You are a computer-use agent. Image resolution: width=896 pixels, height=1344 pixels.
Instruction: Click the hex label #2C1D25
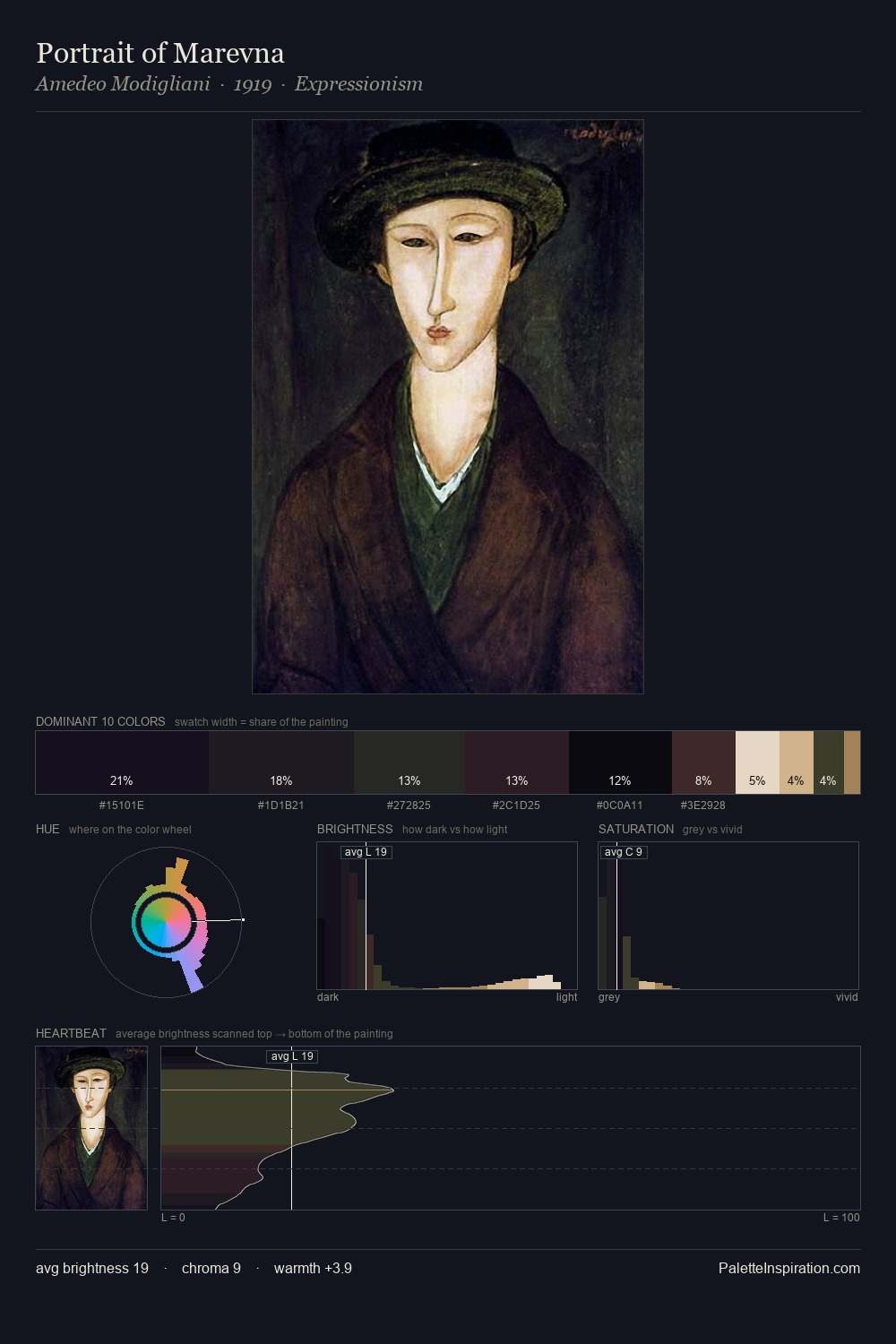pos(517,805)
